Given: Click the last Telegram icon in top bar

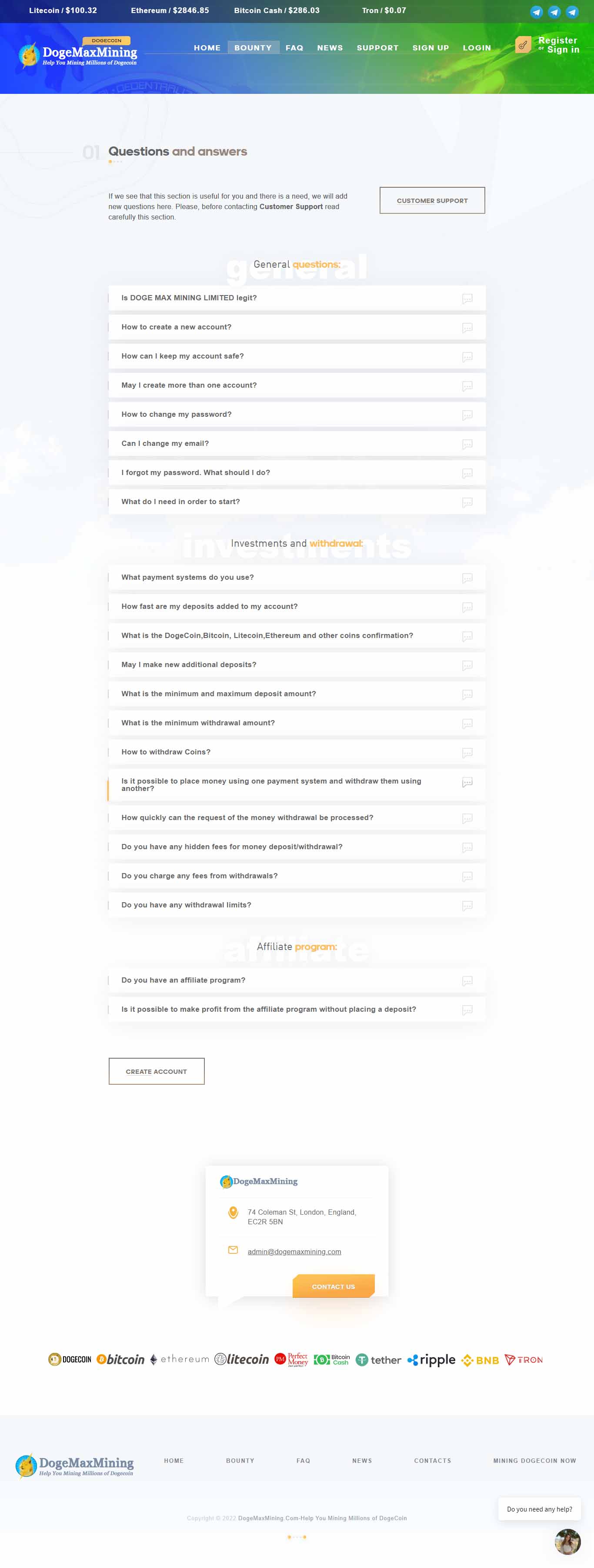Looking at the screenshot, I should (572, 12).
